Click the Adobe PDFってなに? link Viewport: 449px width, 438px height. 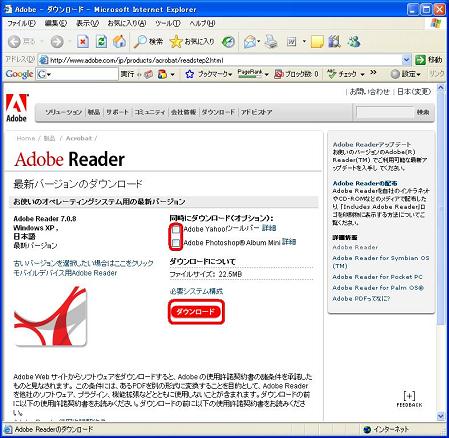pos(361,298)
